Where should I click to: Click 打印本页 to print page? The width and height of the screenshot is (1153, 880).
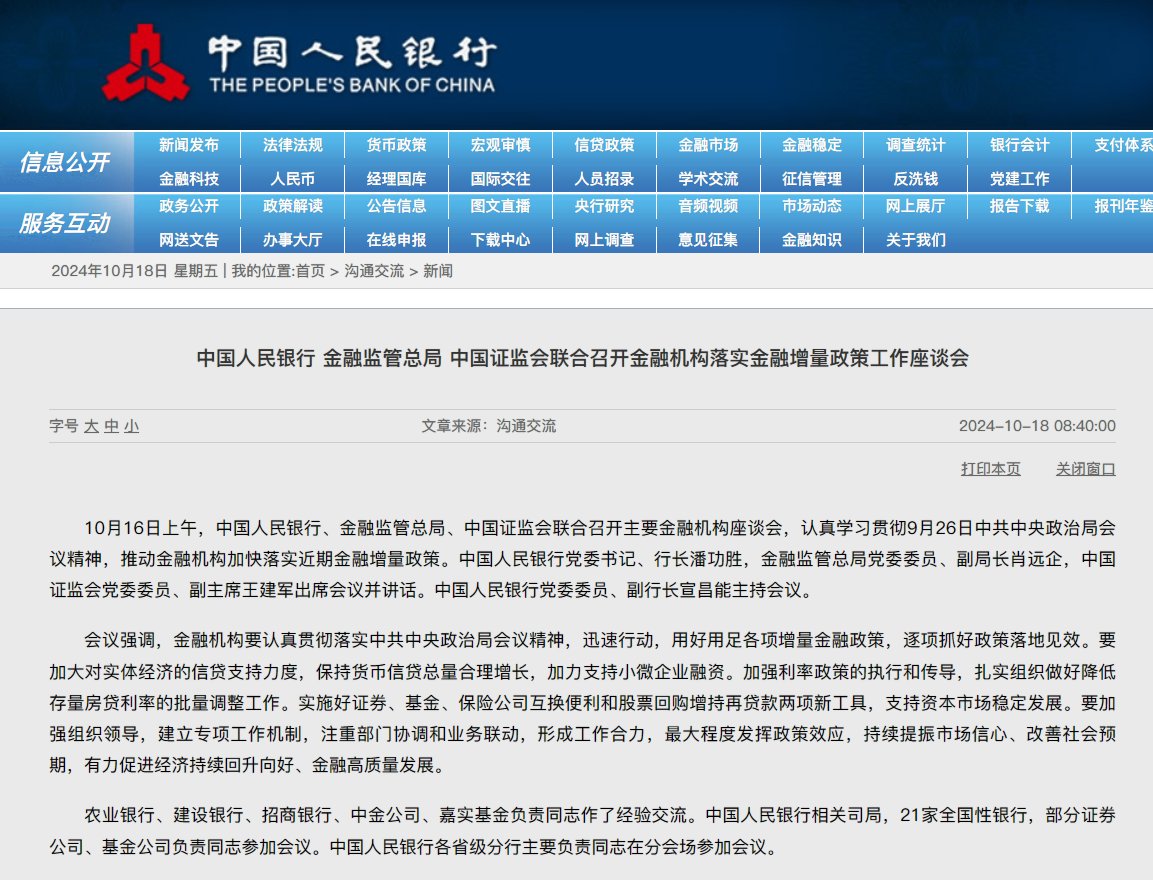(x=990, y=469)
